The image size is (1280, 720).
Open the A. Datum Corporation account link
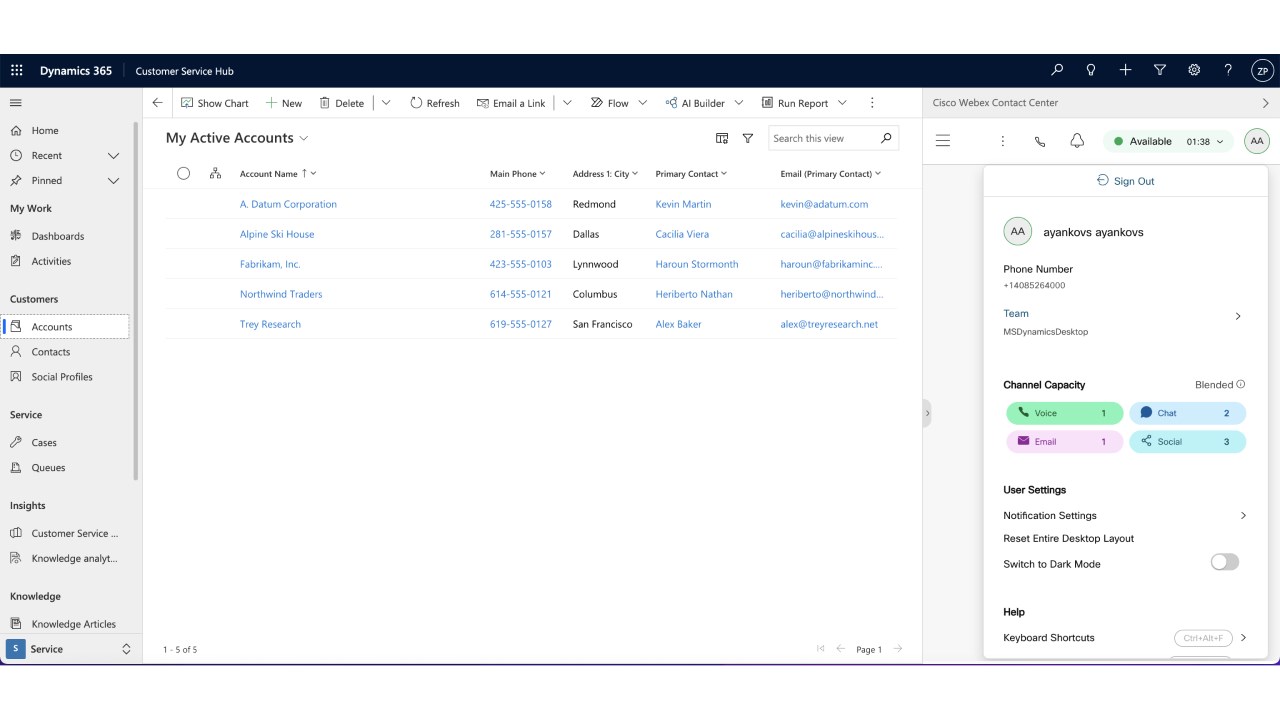(x=288, y=204)
